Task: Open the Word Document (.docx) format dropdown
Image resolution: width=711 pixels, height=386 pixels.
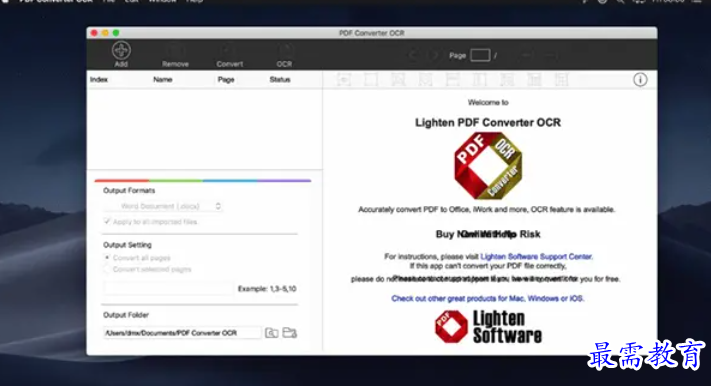Action: 163,206
